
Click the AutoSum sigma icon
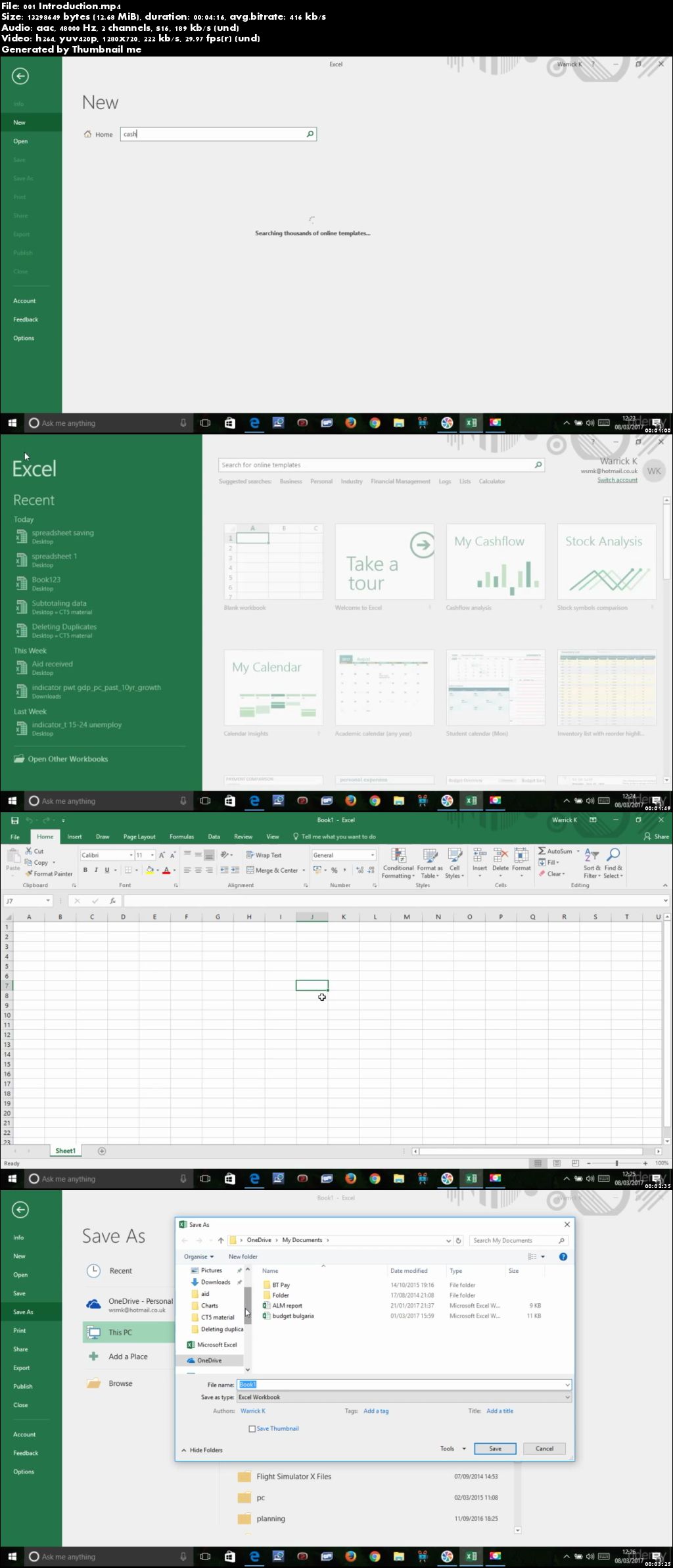pos(542,851)
